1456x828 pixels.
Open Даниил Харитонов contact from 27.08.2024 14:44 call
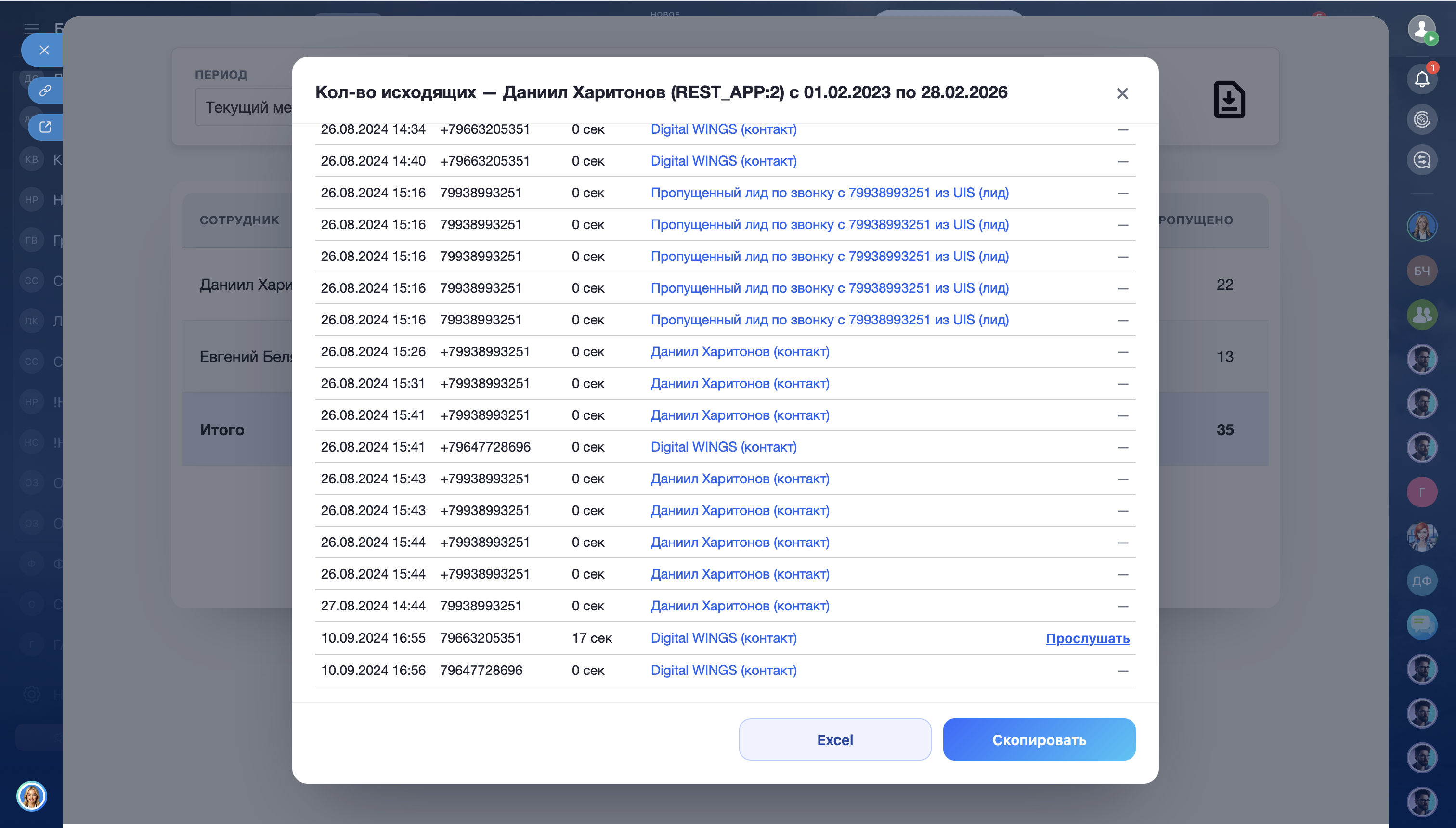click(x=740, y=606)
